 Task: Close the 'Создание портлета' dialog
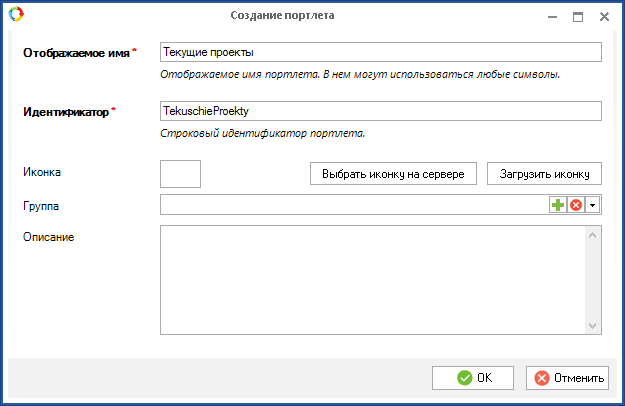click(604, 16)
